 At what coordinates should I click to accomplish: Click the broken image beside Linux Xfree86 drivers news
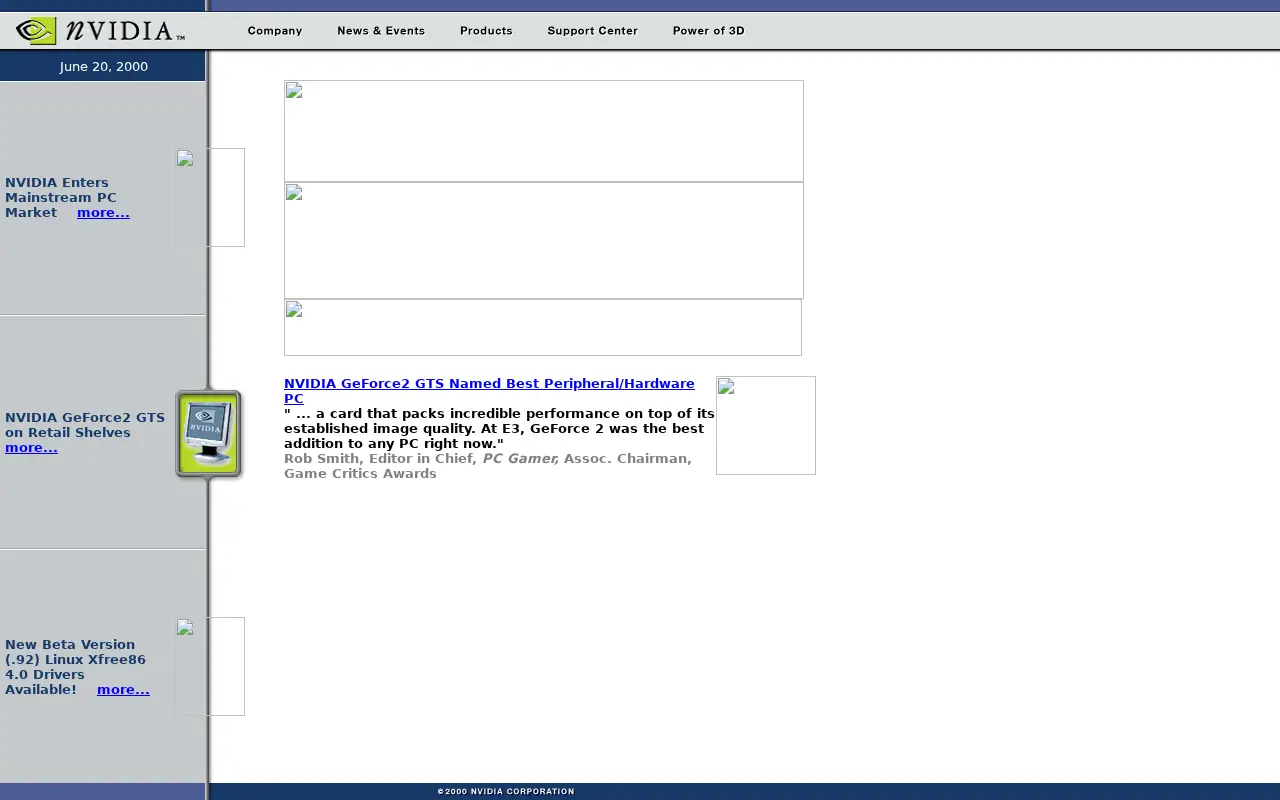[210, 666]
